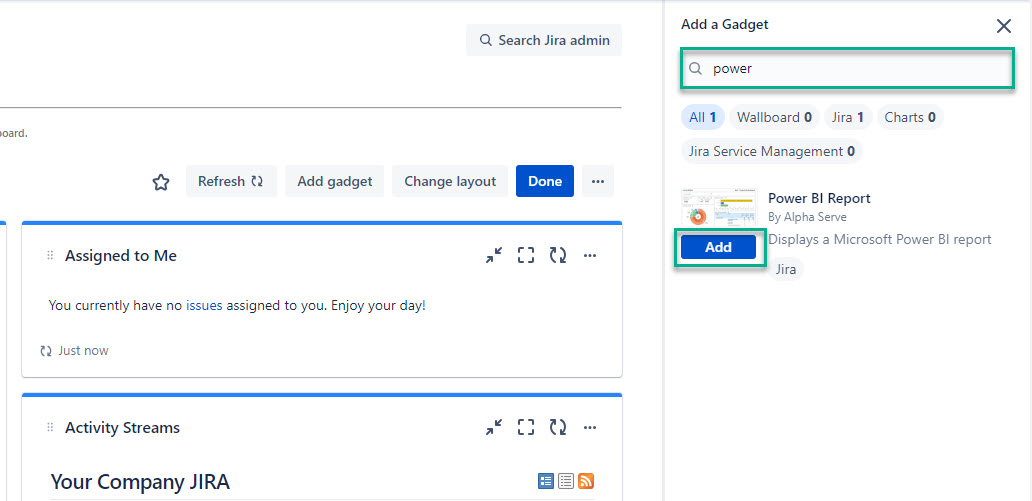Select Jira Service Management category filter

(771, 151)
